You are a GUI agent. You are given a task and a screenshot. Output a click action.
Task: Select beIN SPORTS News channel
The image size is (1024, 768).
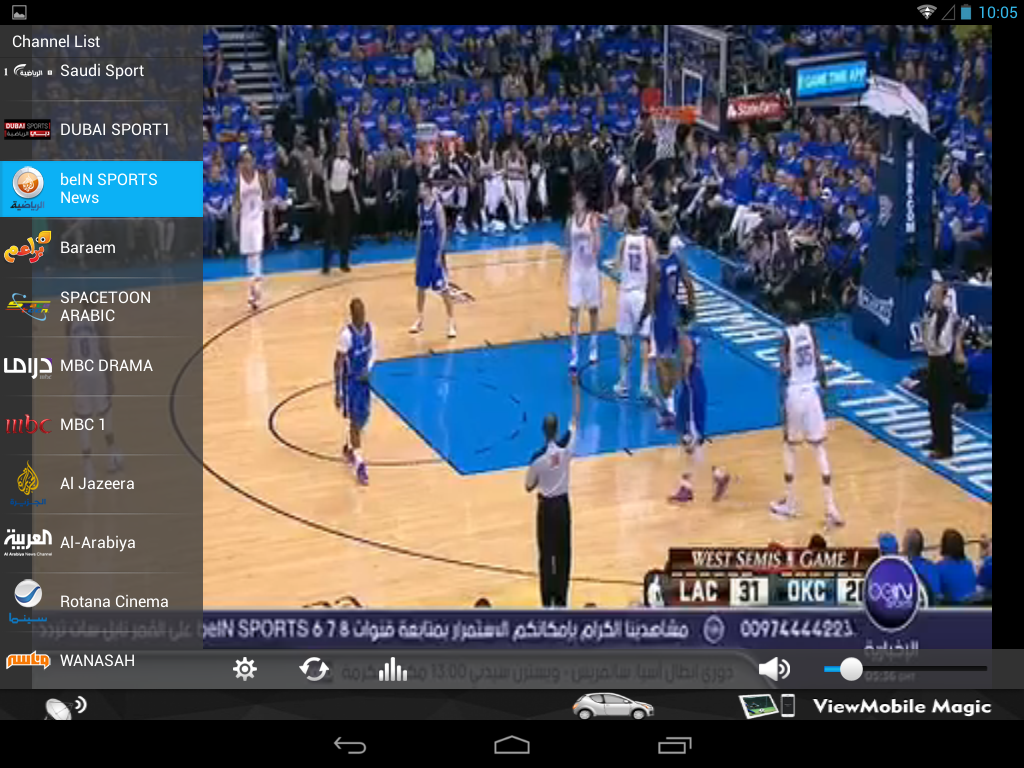tap(101, 189)
